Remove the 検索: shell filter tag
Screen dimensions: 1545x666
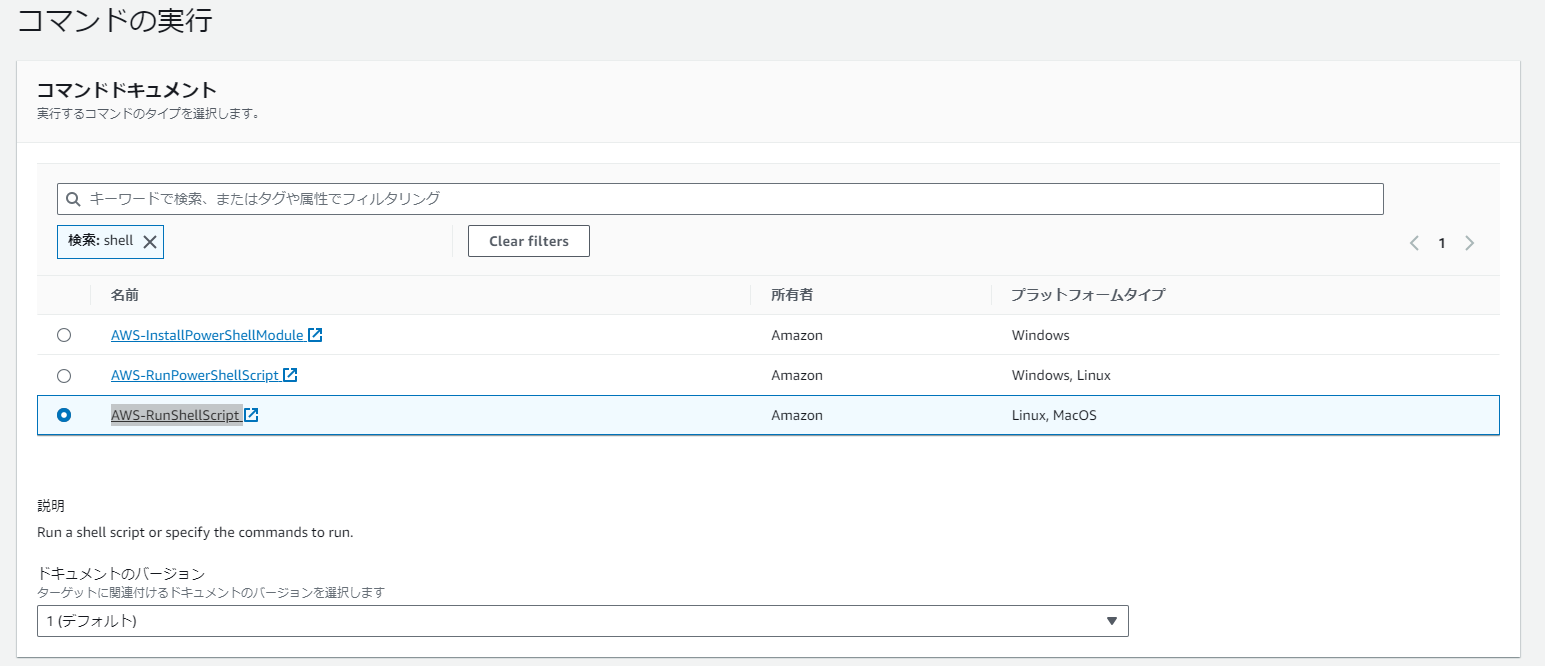[x=151, y=241]
